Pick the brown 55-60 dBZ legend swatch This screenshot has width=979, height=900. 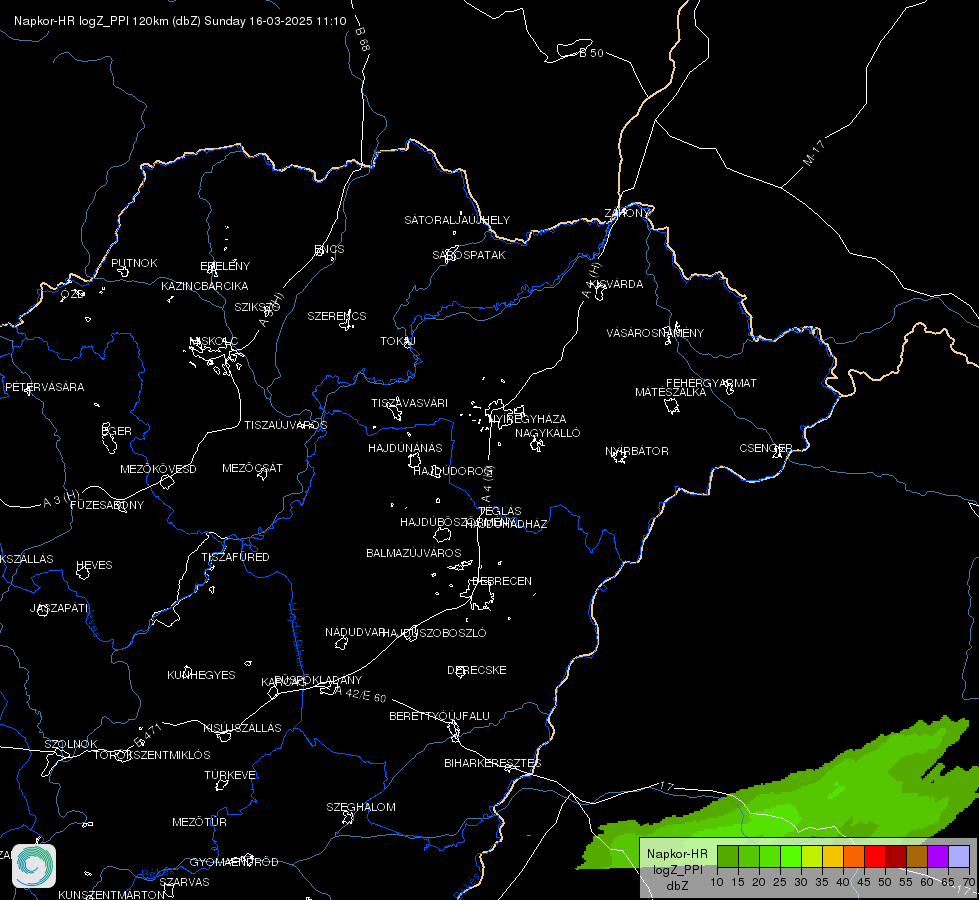917,857
